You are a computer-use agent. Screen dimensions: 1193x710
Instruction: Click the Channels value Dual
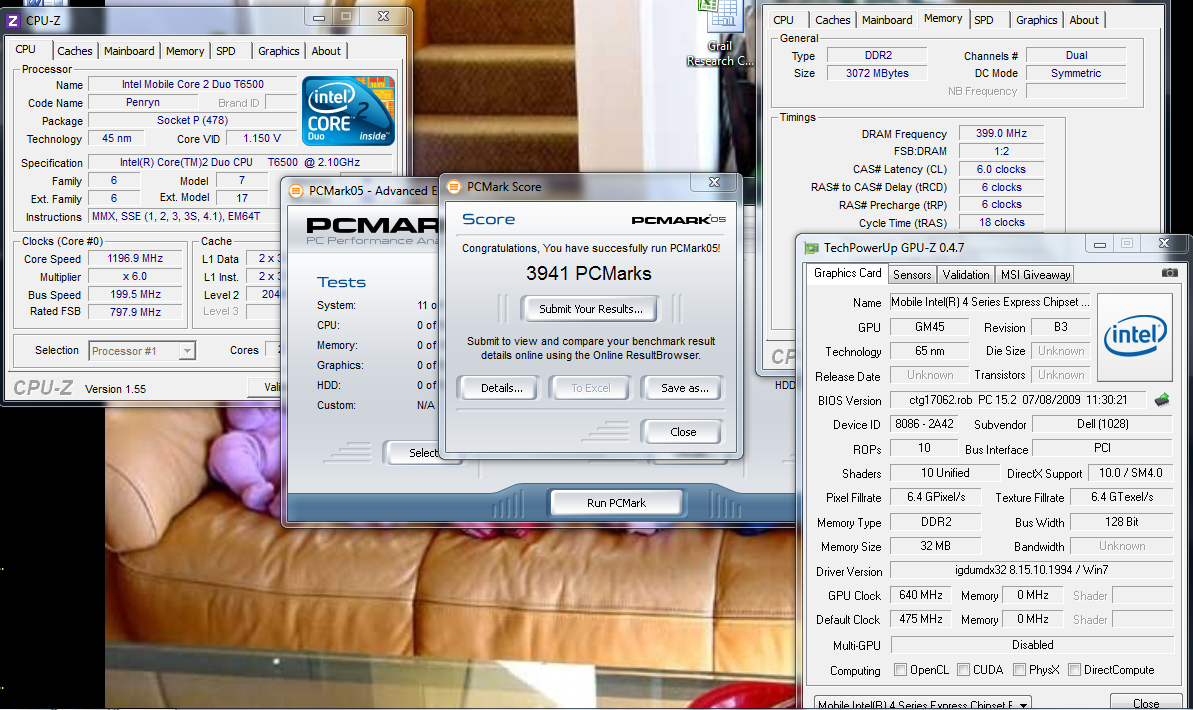coord(1076,55)
